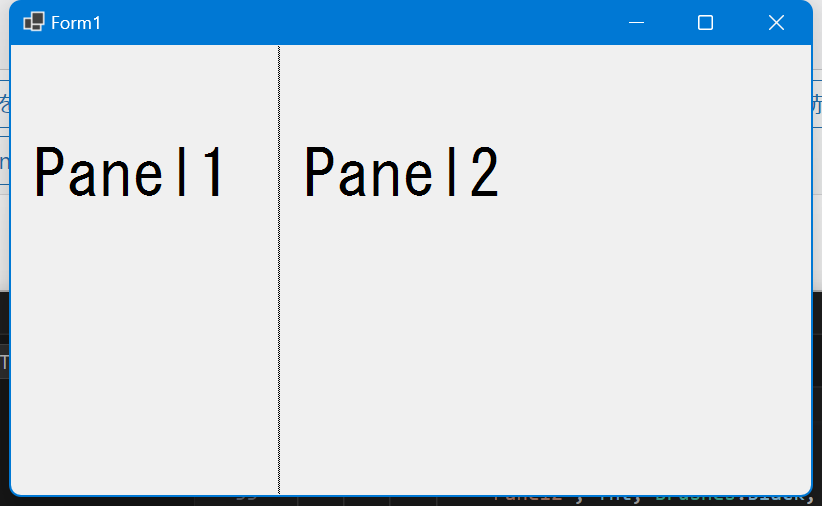
Task: Close the Form1 window
Action: pyautogui.click(x=776, y=23)
